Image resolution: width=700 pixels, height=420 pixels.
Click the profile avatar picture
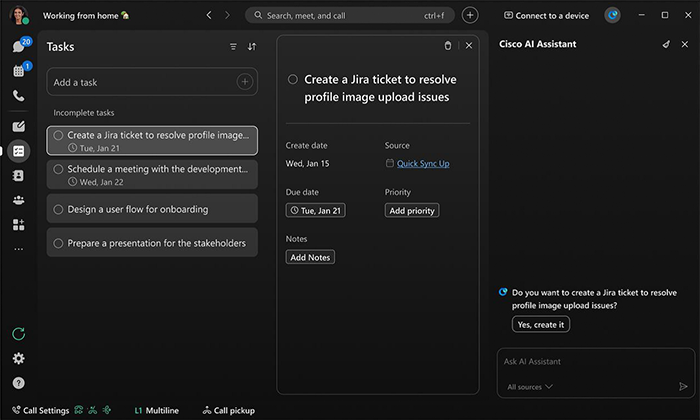[18, 15]
